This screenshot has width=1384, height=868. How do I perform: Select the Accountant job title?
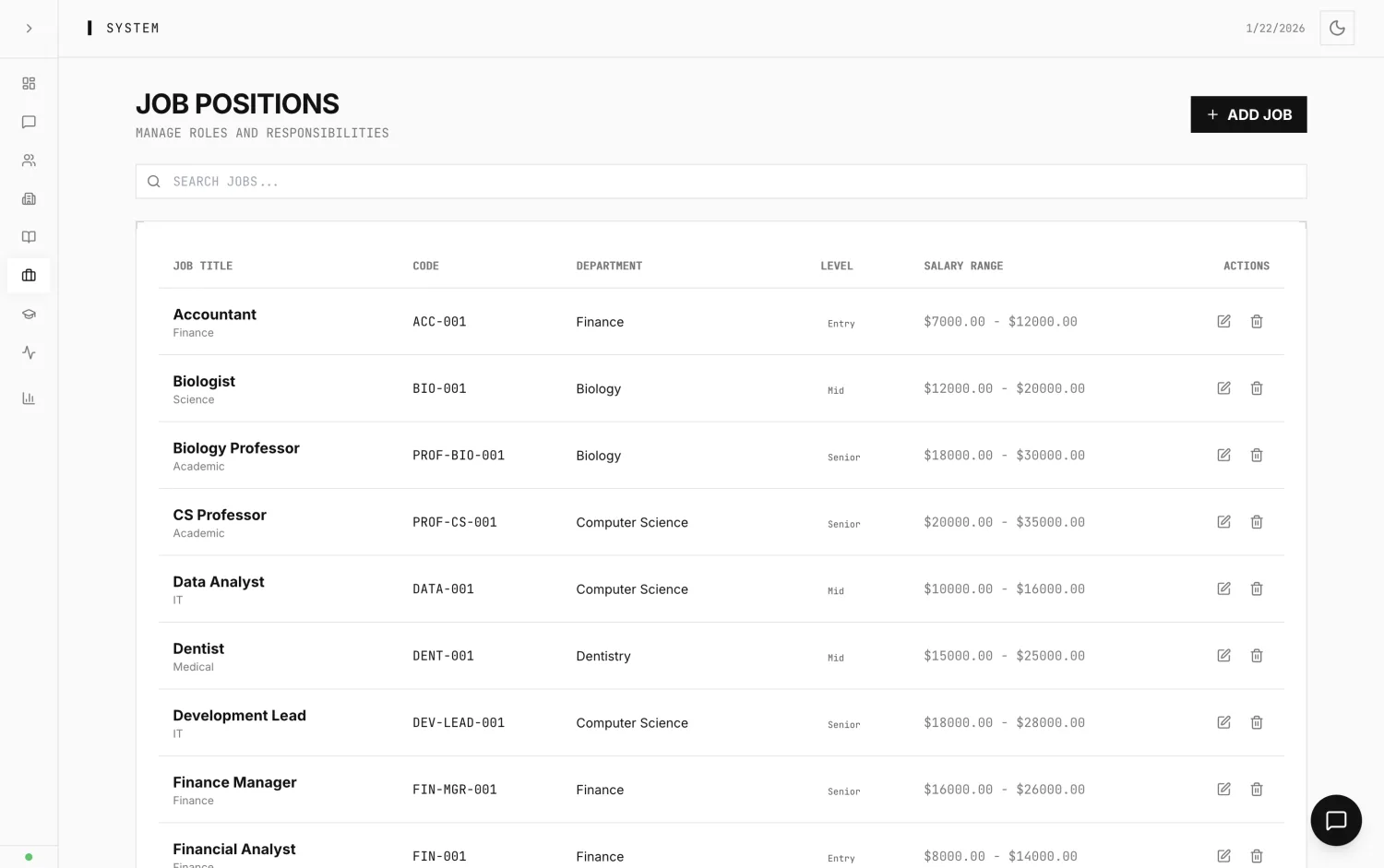[214, 315]
